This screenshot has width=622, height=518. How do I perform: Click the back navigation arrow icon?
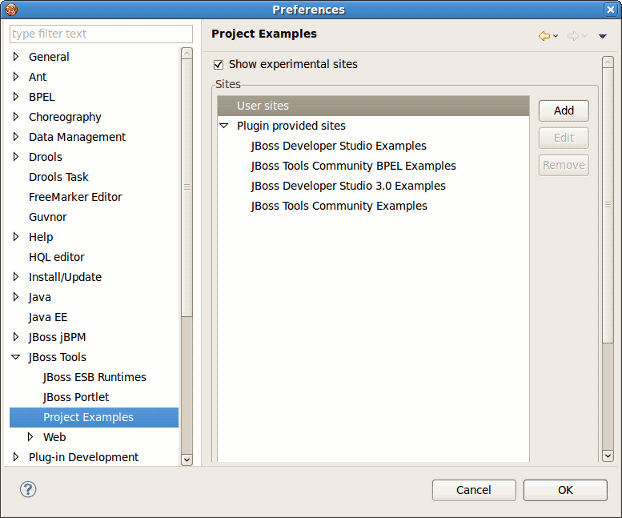point(545,36)
